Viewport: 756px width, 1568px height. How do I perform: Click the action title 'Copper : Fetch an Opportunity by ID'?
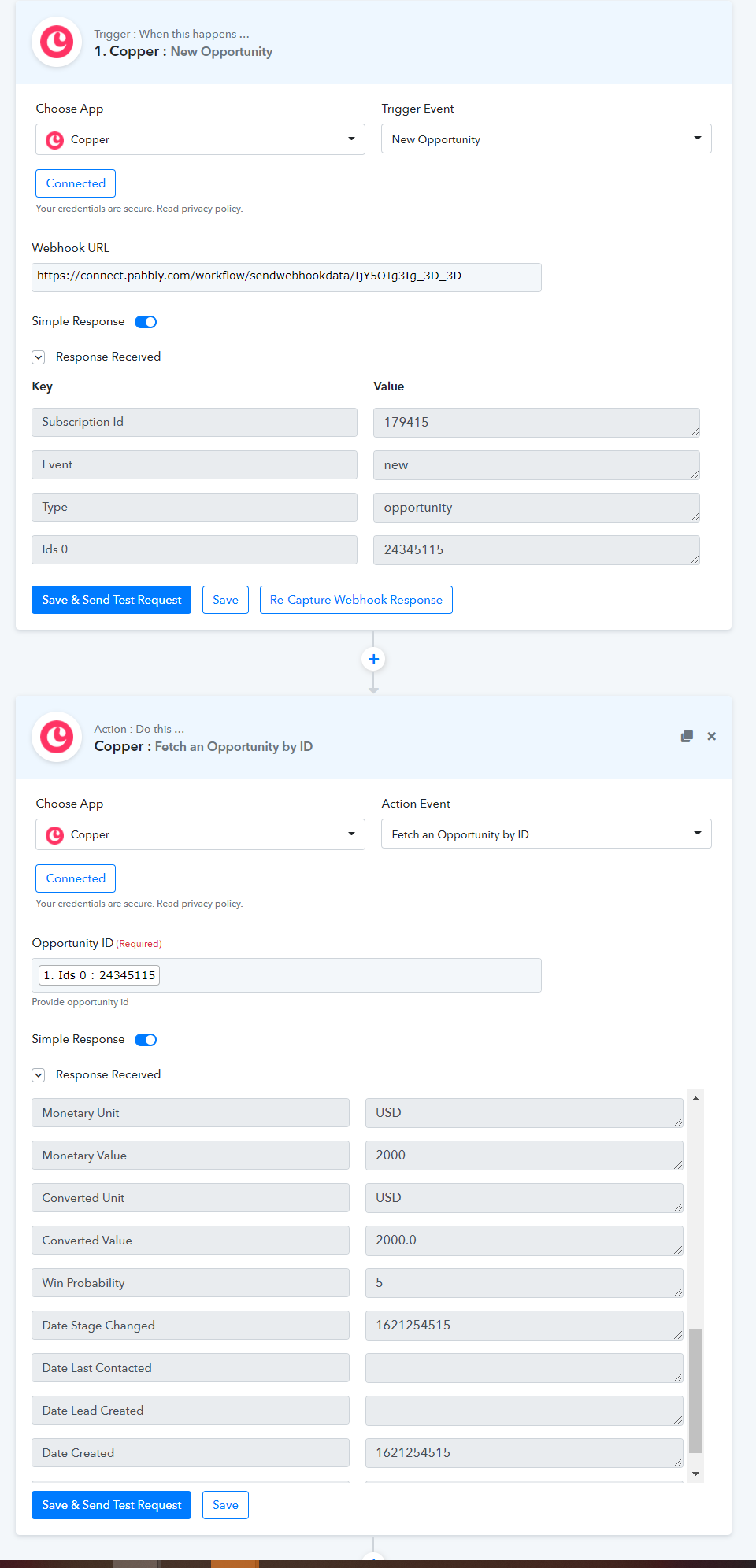pyautogui.click(x=203, y=746)
